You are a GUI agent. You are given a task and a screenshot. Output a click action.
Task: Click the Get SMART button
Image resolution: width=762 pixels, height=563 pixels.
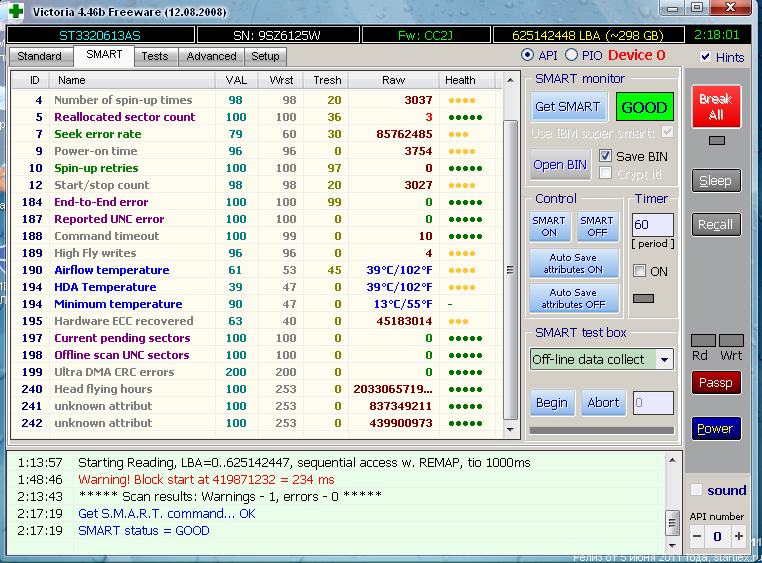click(x=567, y=107)
